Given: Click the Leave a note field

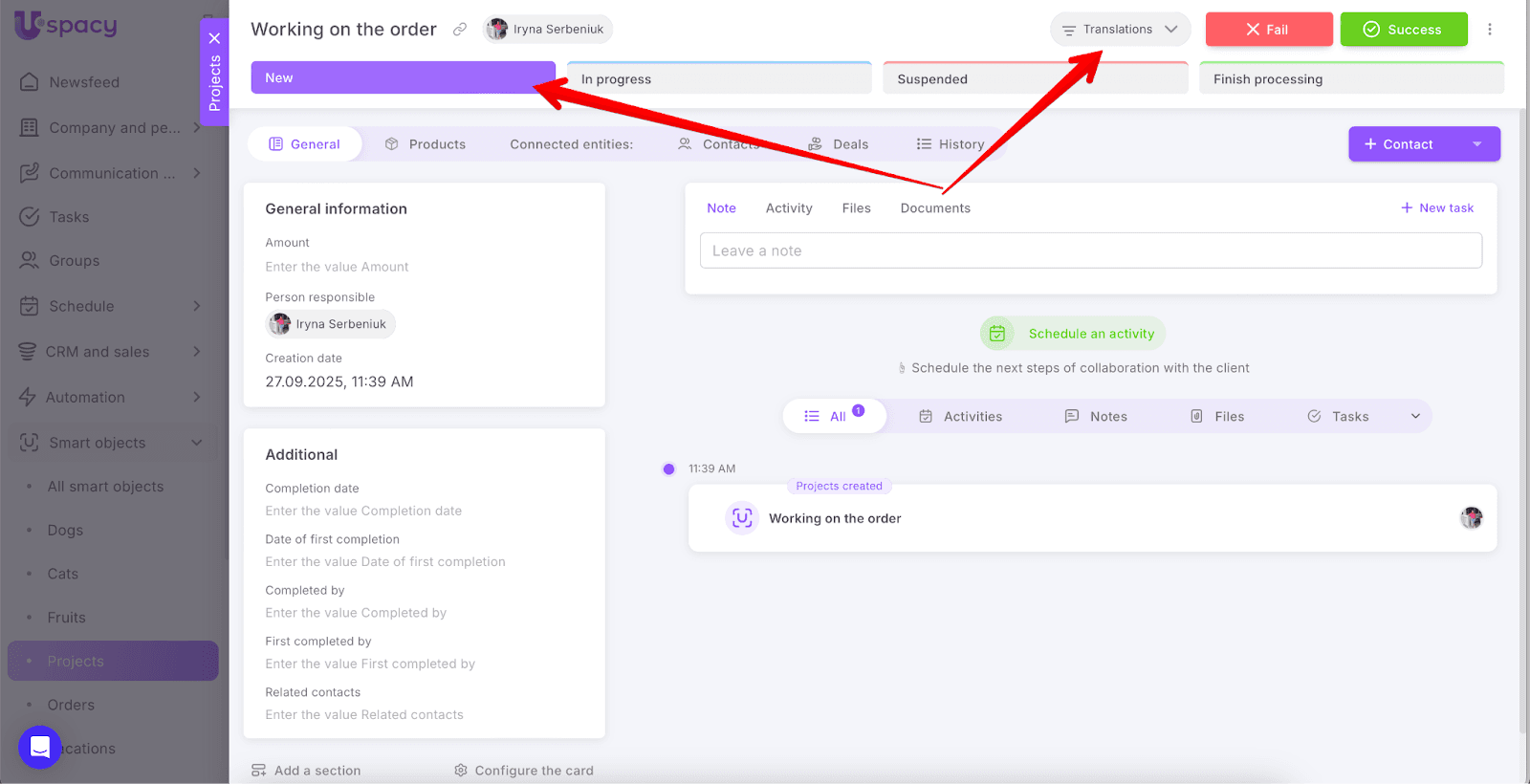Looking at the screenshot, I should (x=1090, y=250).
